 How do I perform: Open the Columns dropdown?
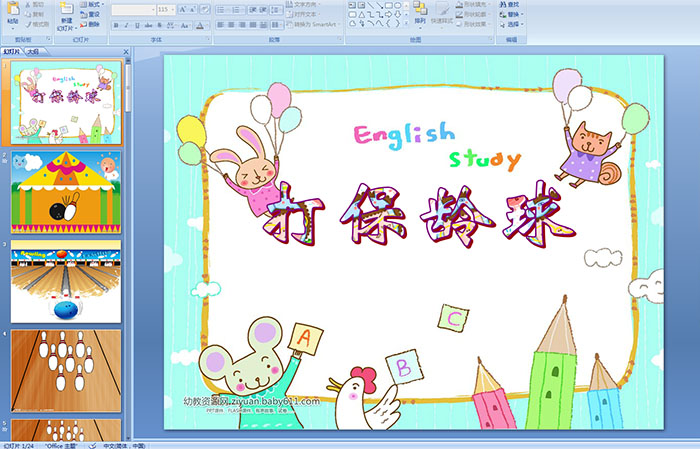coord(277,25)
